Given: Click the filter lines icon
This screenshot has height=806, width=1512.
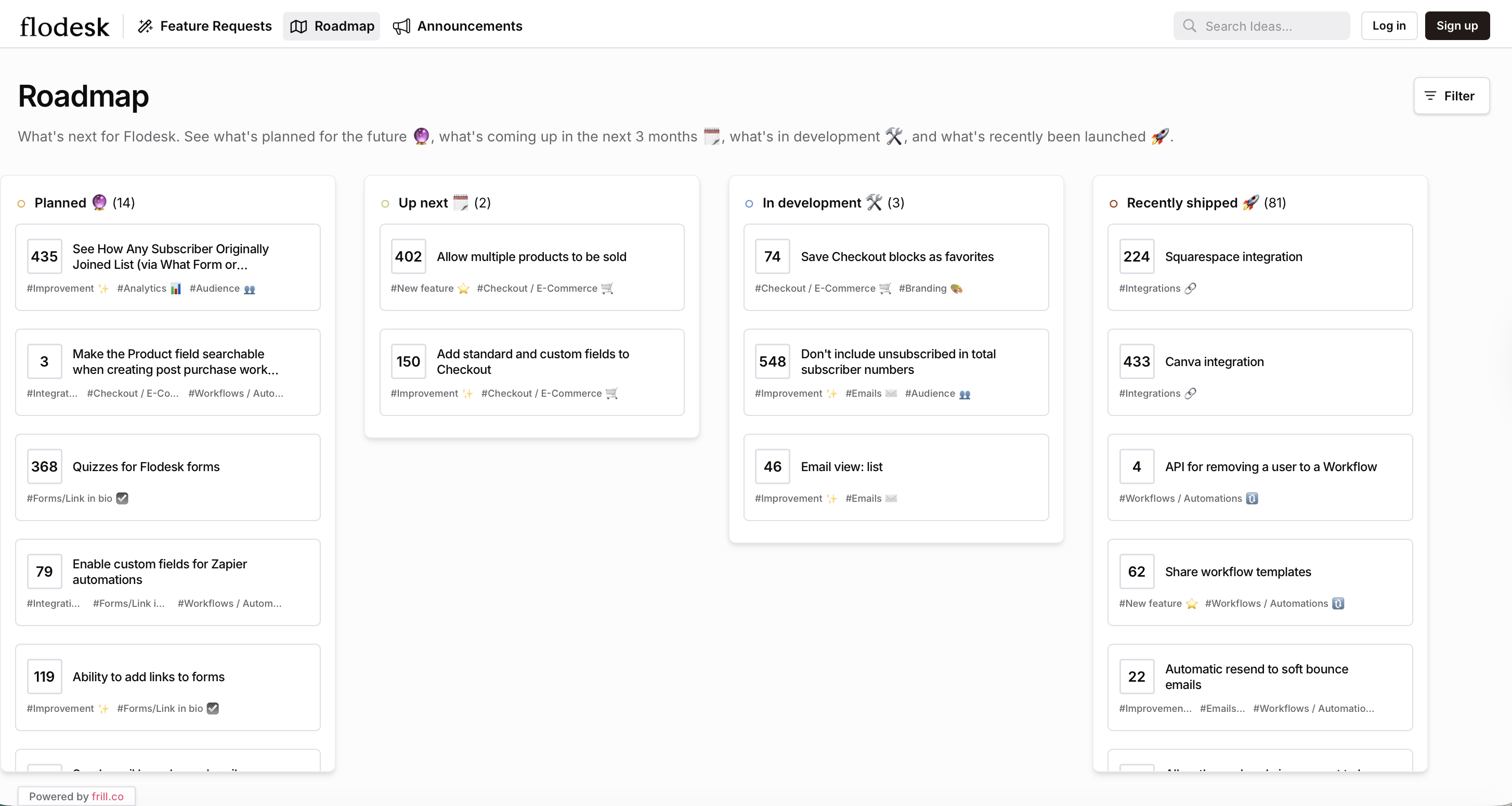Looking at the screenshot, I should tap(1430, 96).
